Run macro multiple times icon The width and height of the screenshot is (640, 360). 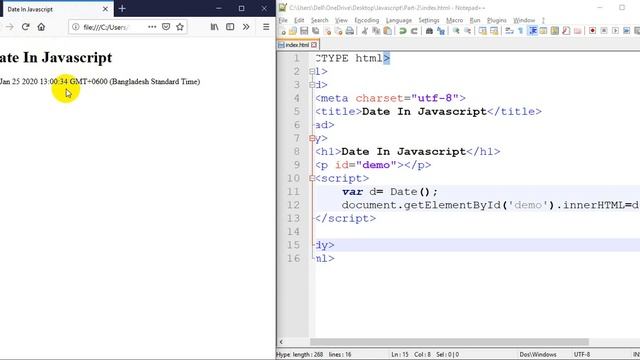click(x=627, y=31)
